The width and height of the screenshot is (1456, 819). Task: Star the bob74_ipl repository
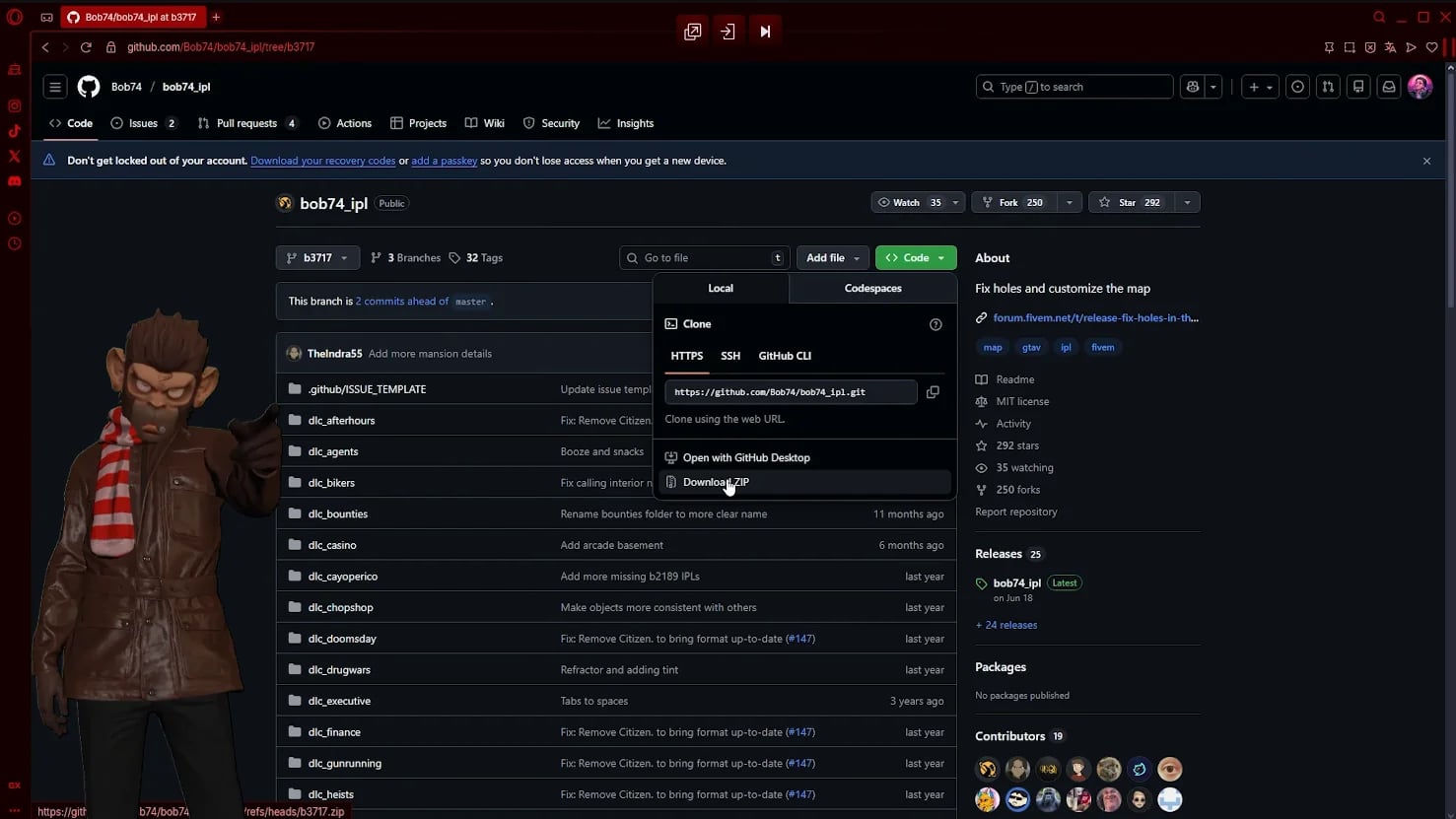(1130, 202)
